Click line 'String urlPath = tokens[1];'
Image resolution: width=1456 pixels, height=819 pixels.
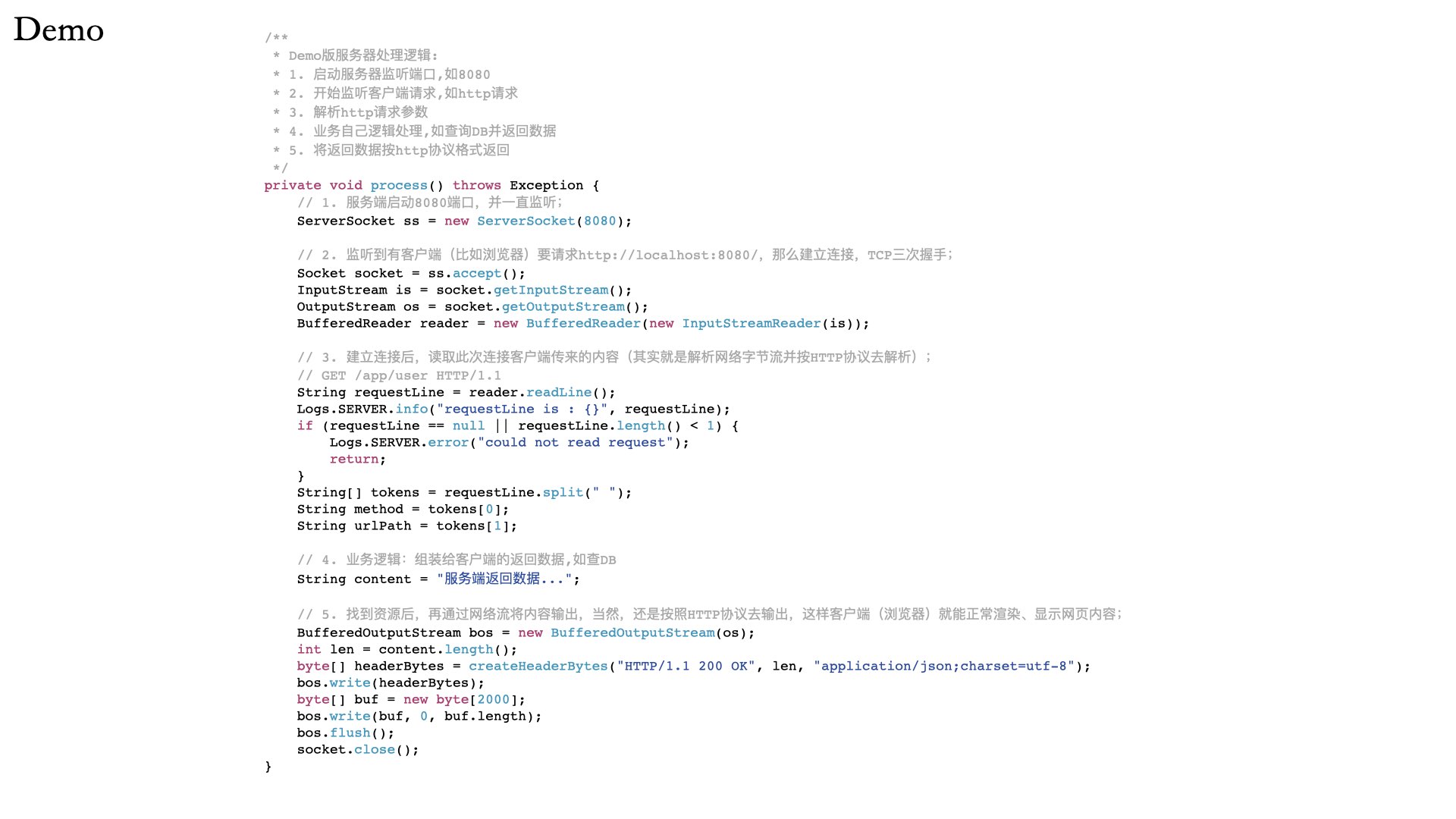(x=406, y=526)
